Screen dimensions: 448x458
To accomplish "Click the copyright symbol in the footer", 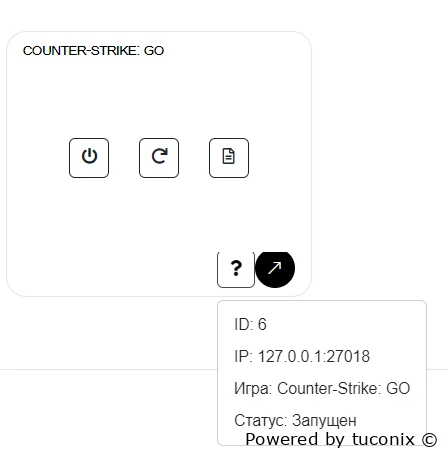I will (x=429, y=440).
